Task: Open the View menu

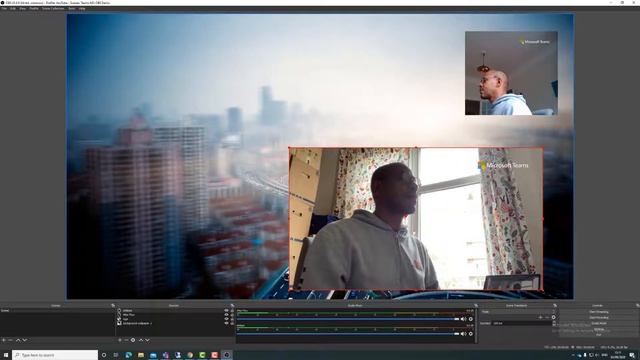Action: (22, 8)
